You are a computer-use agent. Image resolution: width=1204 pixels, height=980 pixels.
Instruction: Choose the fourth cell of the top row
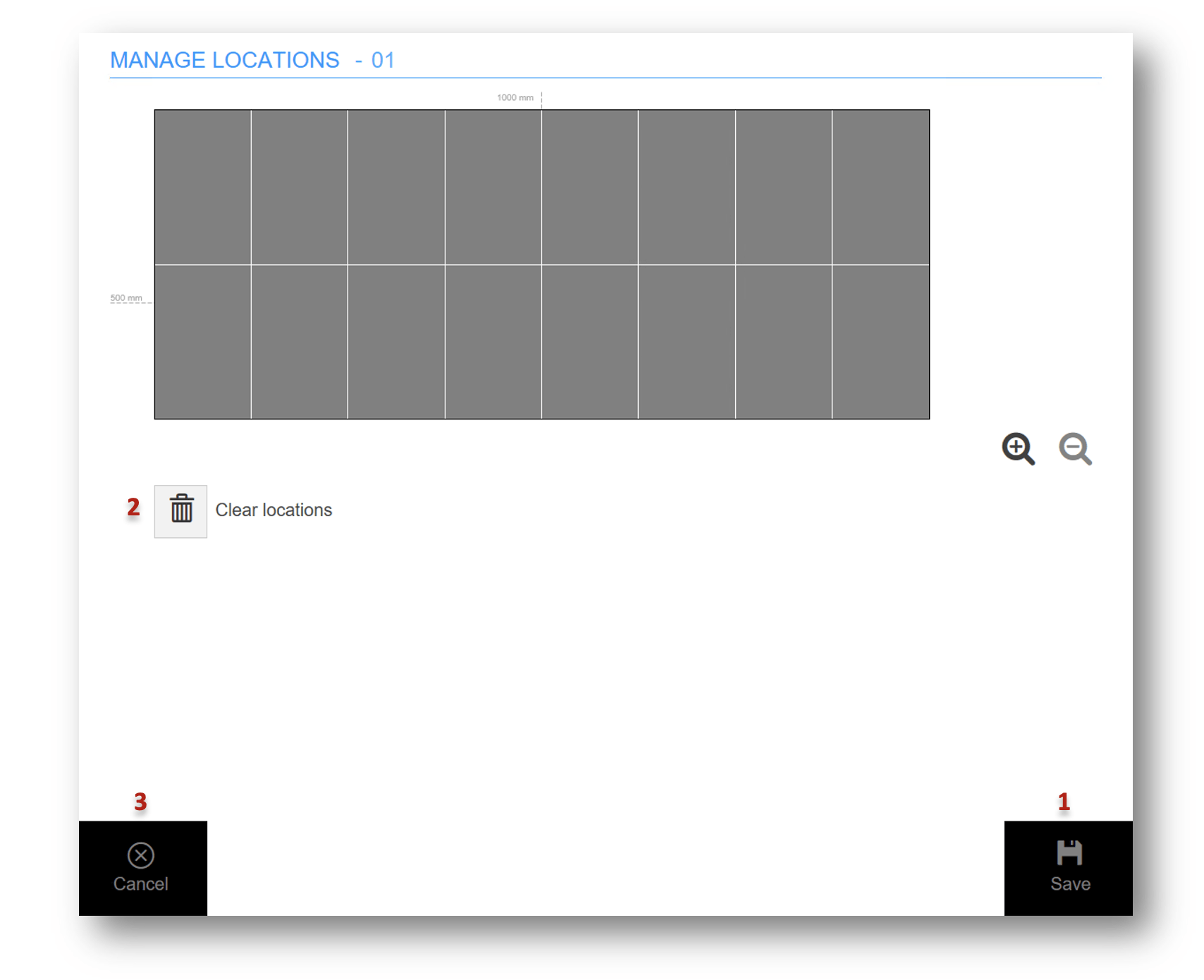click(x=493, y=188)
